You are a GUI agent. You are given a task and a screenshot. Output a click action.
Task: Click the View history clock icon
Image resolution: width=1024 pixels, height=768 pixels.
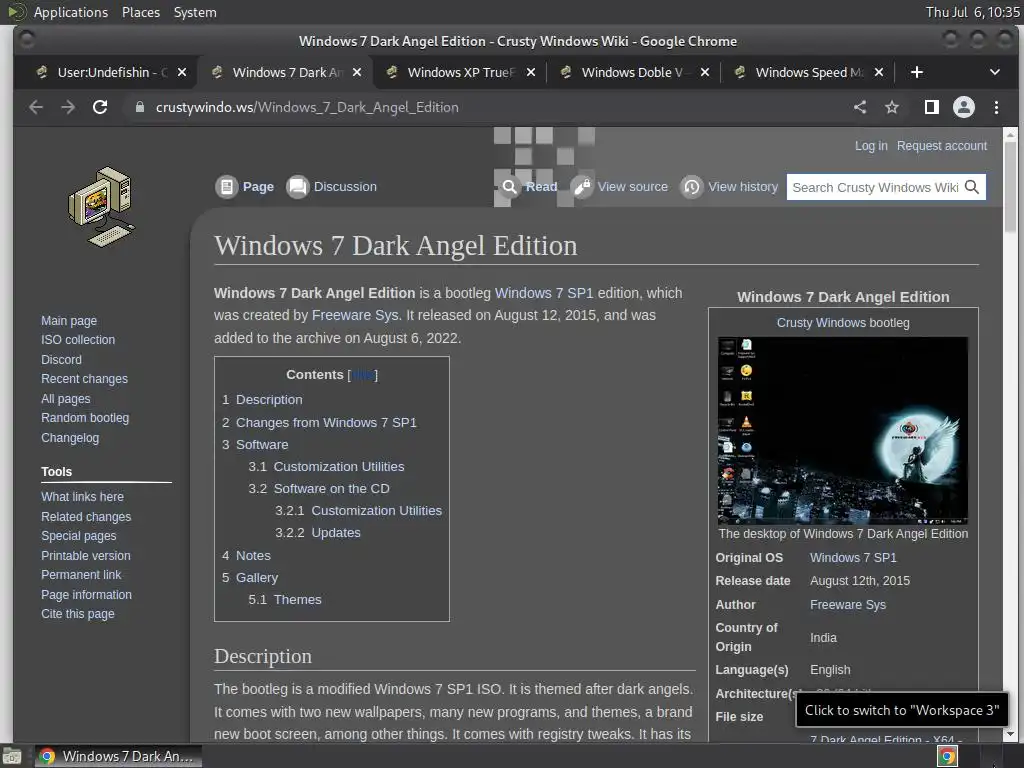click(x=692, y=187)
